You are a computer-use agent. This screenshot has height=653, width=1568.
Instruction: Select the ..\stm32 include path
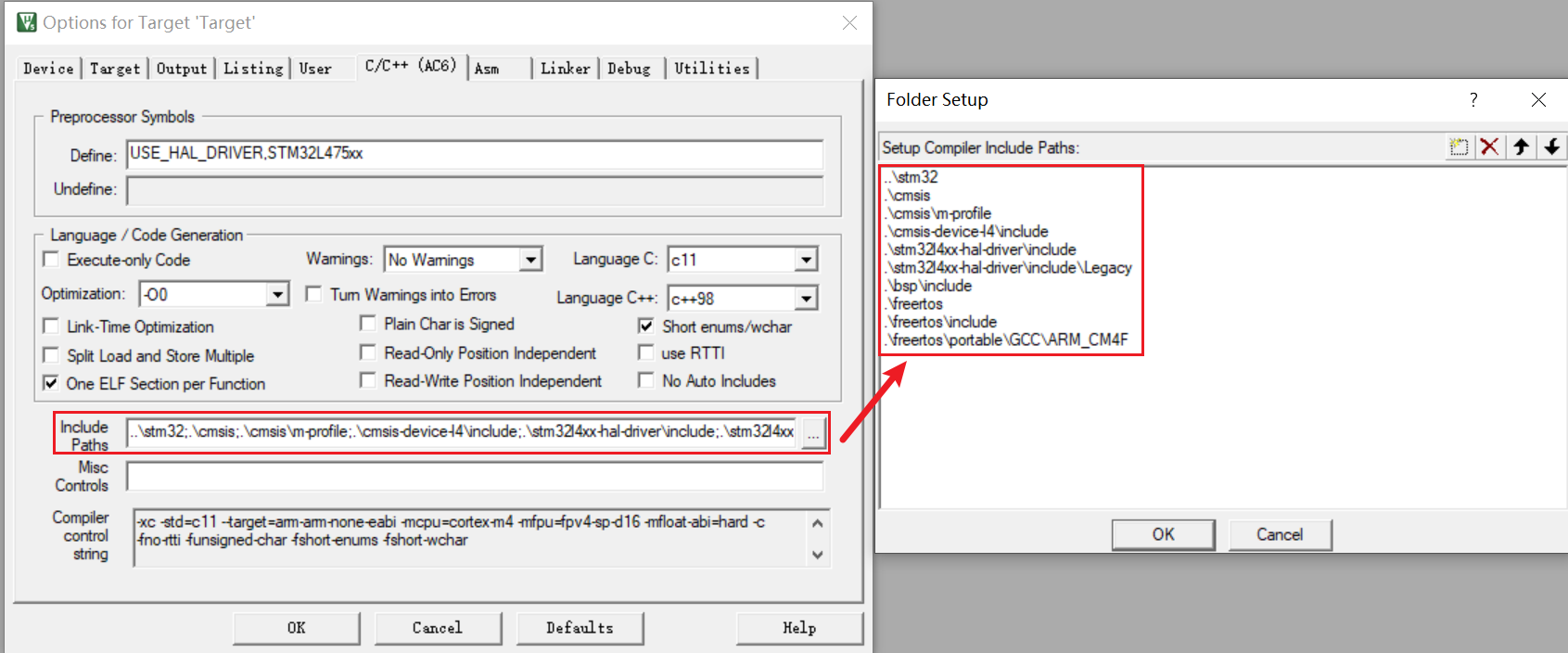click(x=911, y=177)
